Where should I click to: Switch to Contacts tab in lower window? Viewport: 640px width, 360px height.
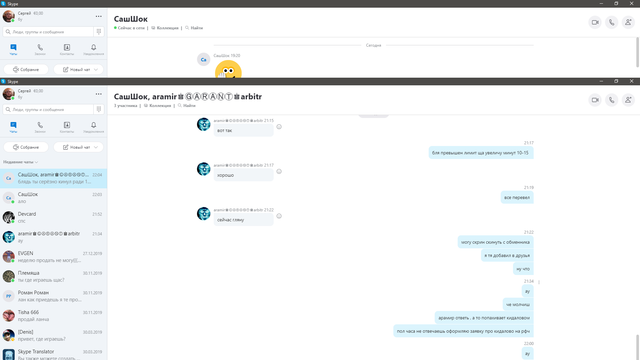[67, 127]
